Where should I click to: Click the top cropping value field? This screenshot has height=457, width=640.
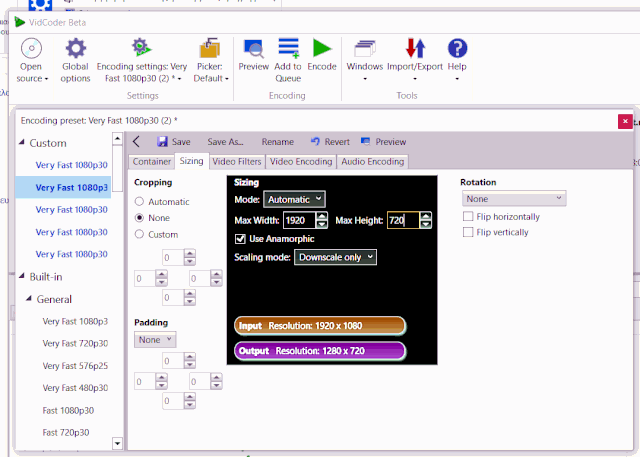173,257
